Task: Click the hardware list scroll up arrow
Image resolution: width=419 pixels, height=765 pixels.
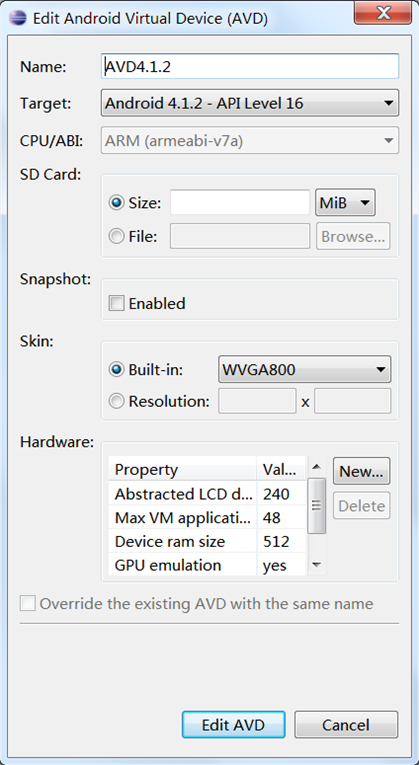Action: [x=317, y=467]
